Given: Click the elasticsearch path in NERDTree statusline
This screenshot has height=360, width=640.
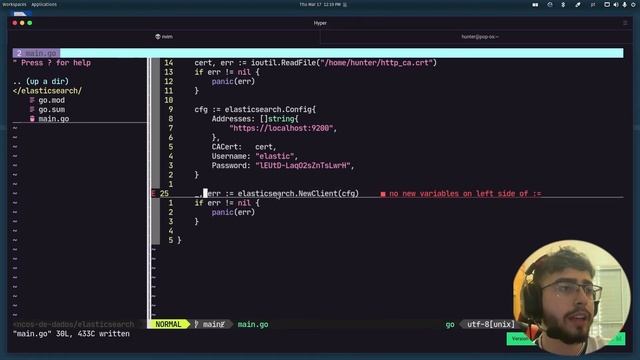Looking at the screenshot, I should pyautogui.click(x=73, y=324).
